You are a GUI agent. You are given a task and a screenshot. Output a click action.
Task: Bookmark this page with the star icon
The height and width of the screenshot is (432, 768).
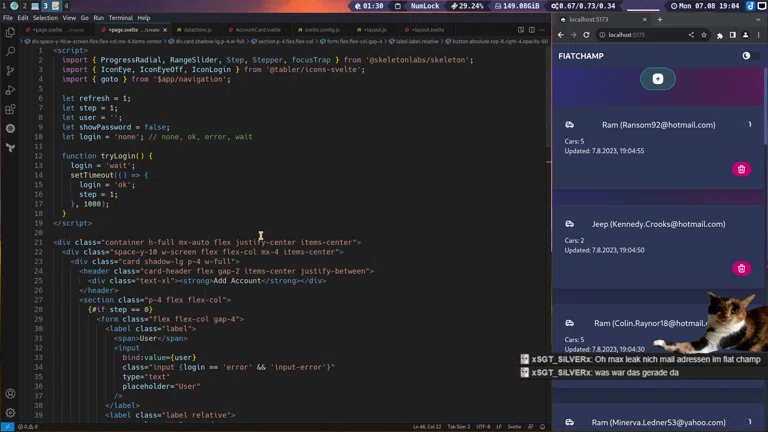[x=704, y=35]
